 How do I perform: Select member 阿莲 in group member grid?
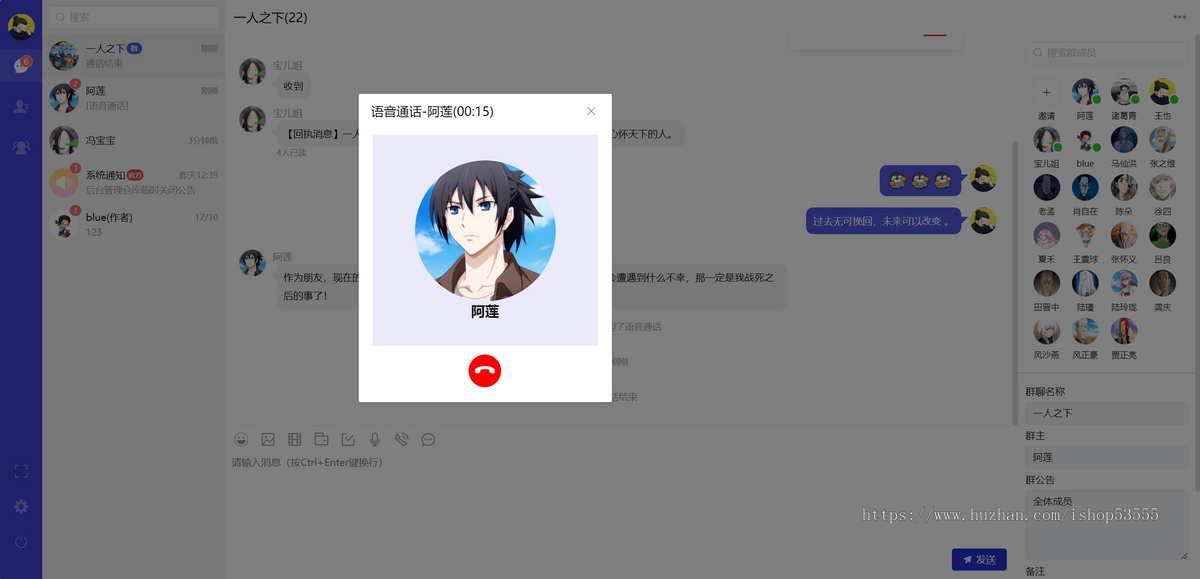(1085, 92)
